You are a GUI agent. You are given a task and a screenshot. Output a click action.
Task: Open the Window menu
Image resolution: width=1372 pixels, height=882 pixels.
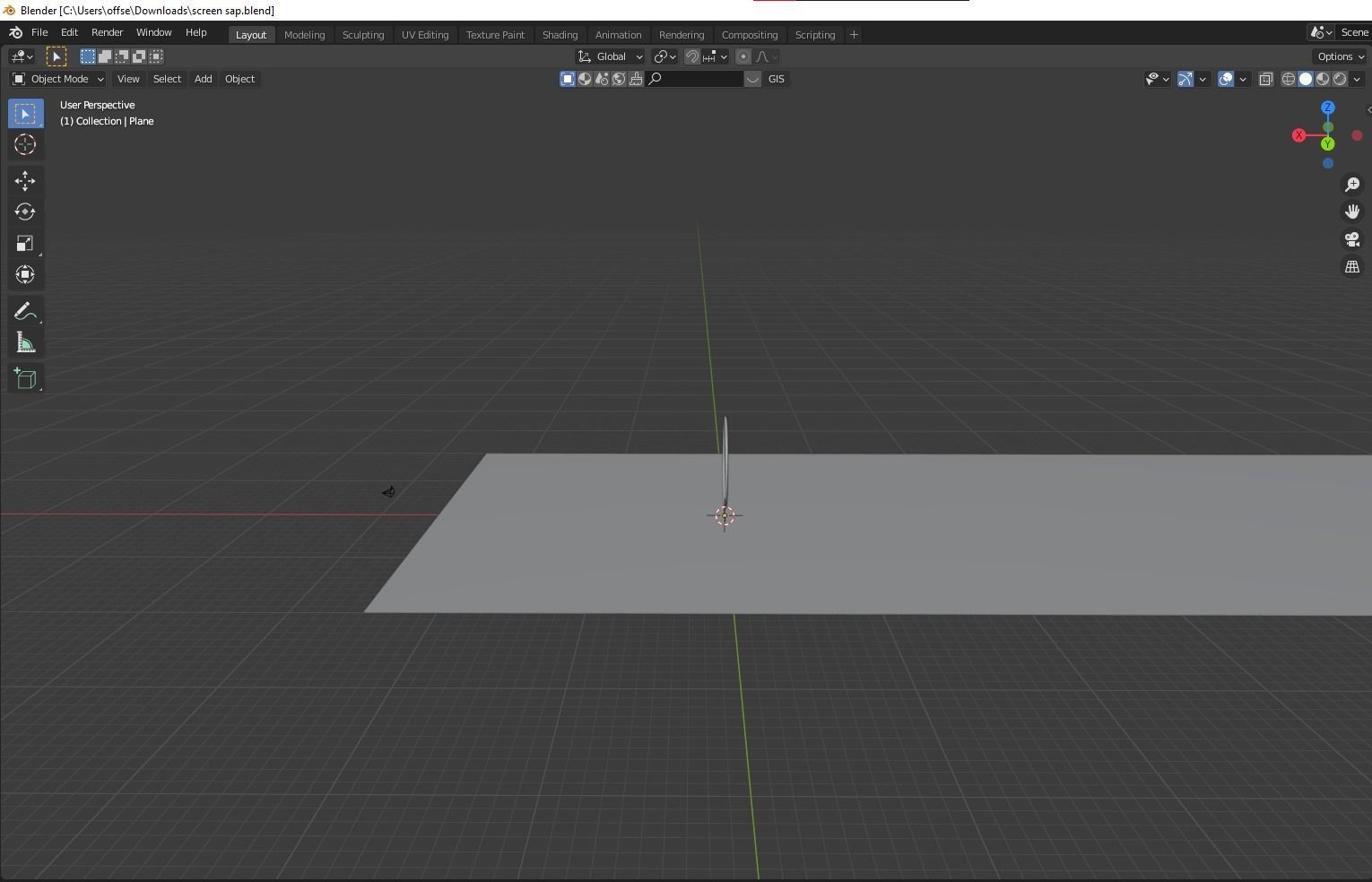[153, 32]
